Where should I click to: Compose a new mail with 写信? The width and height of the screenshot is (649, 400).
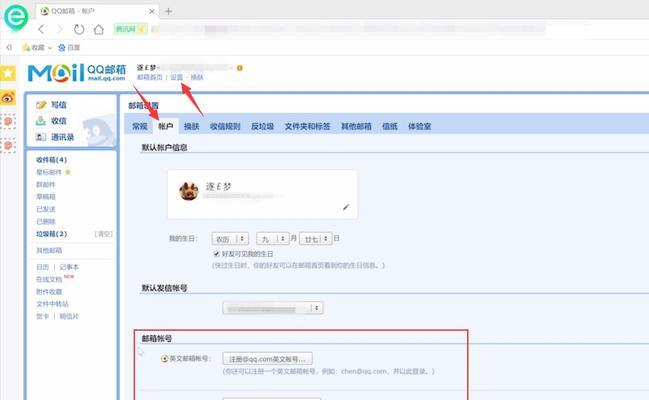[58, 105]
